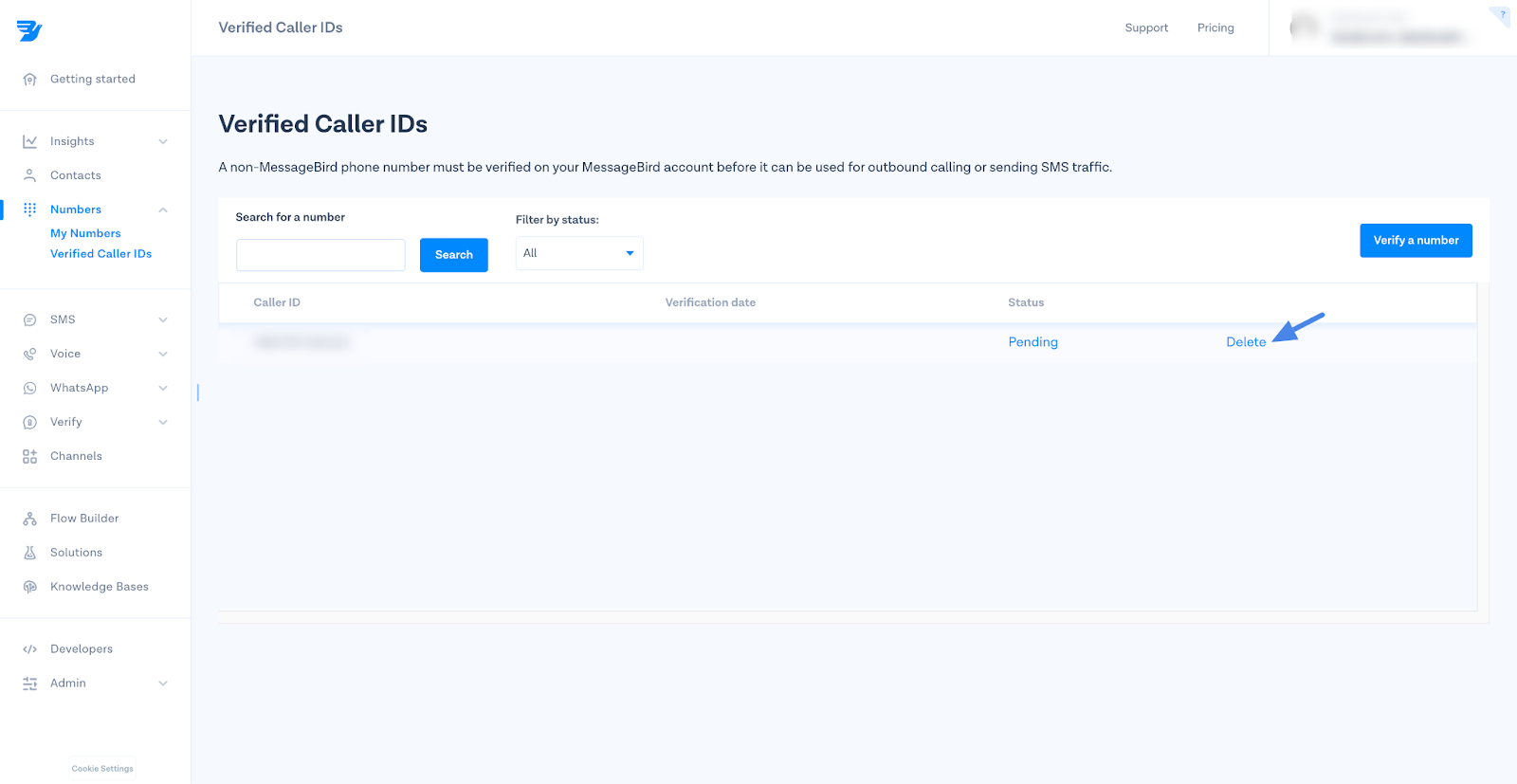Focus the Search for a number field

[320, 255]
